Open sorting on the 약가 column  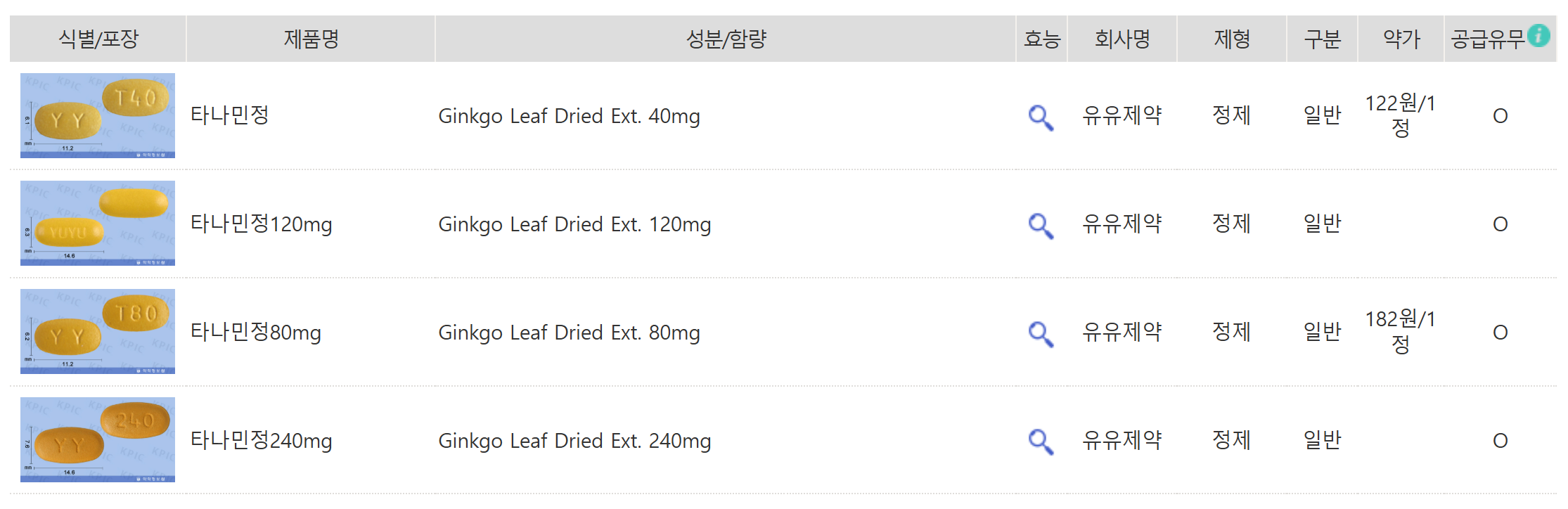[1399, 39]
